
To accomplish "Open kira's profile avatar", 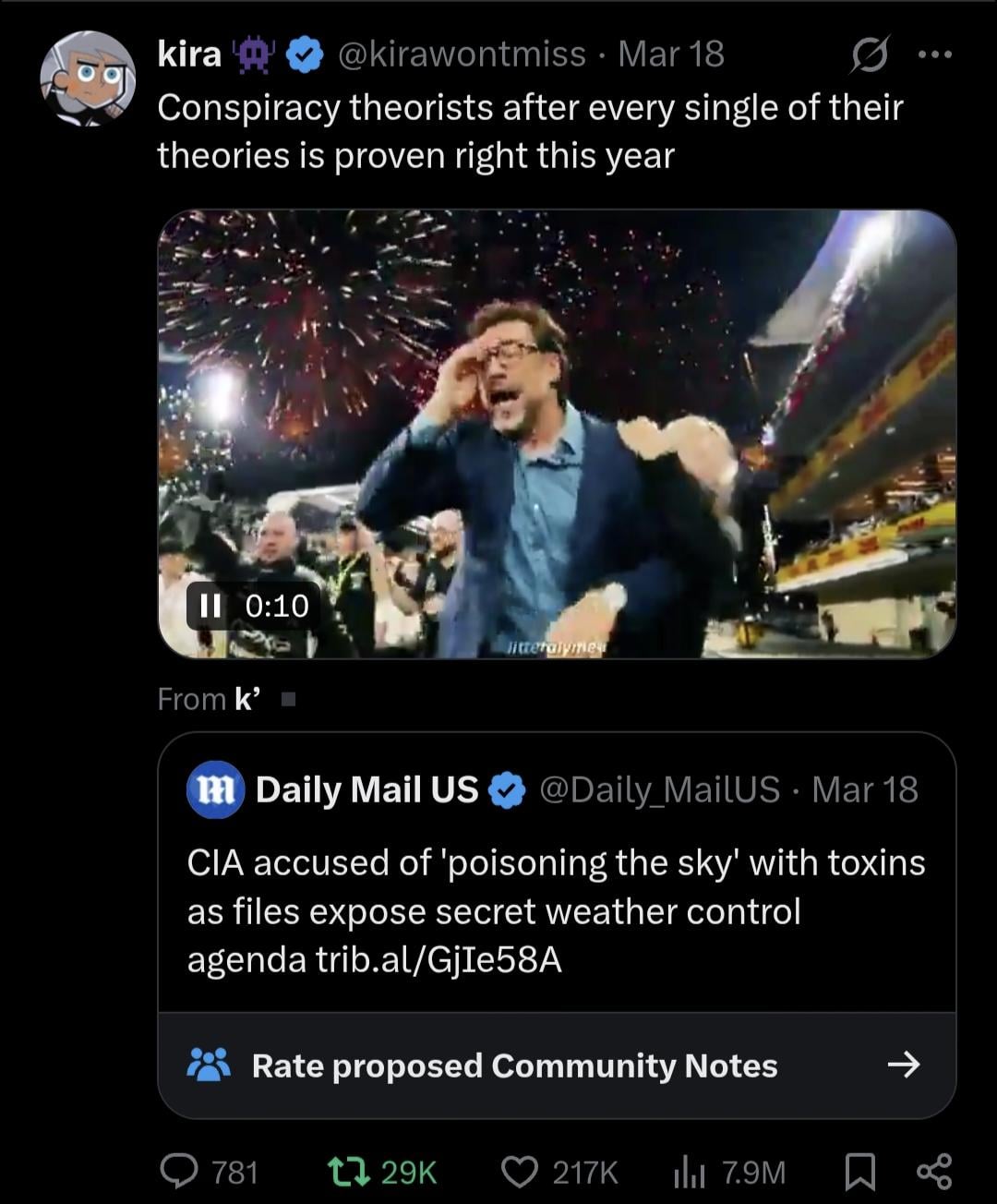I will [x=88, y=78].
